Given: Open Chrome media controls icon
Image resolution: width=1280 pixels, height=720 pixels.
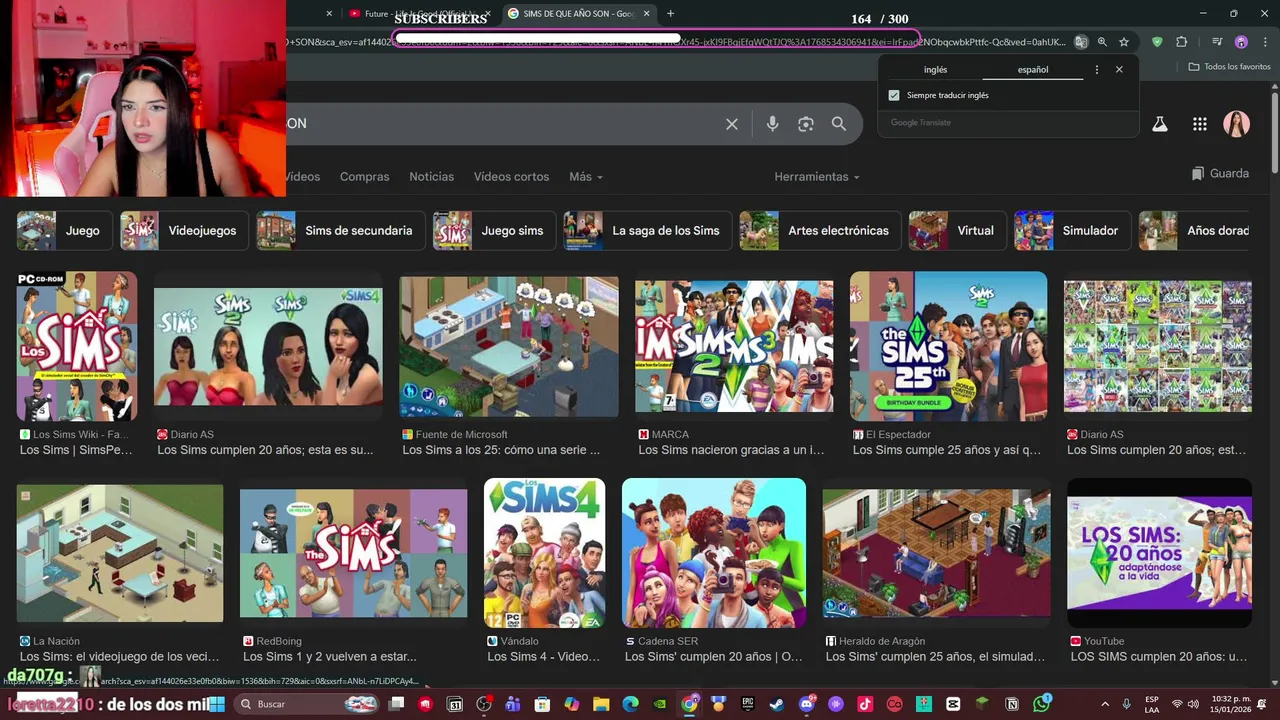Looking at the screenshot, I should (x=1217, y=42).
